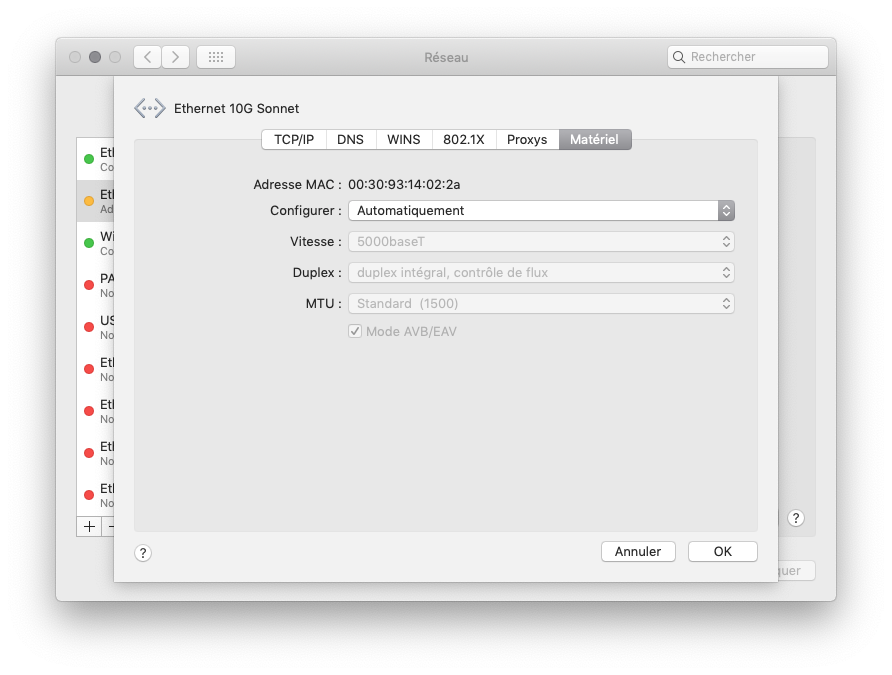Open help in the hardware sheet

click(143, 553)
